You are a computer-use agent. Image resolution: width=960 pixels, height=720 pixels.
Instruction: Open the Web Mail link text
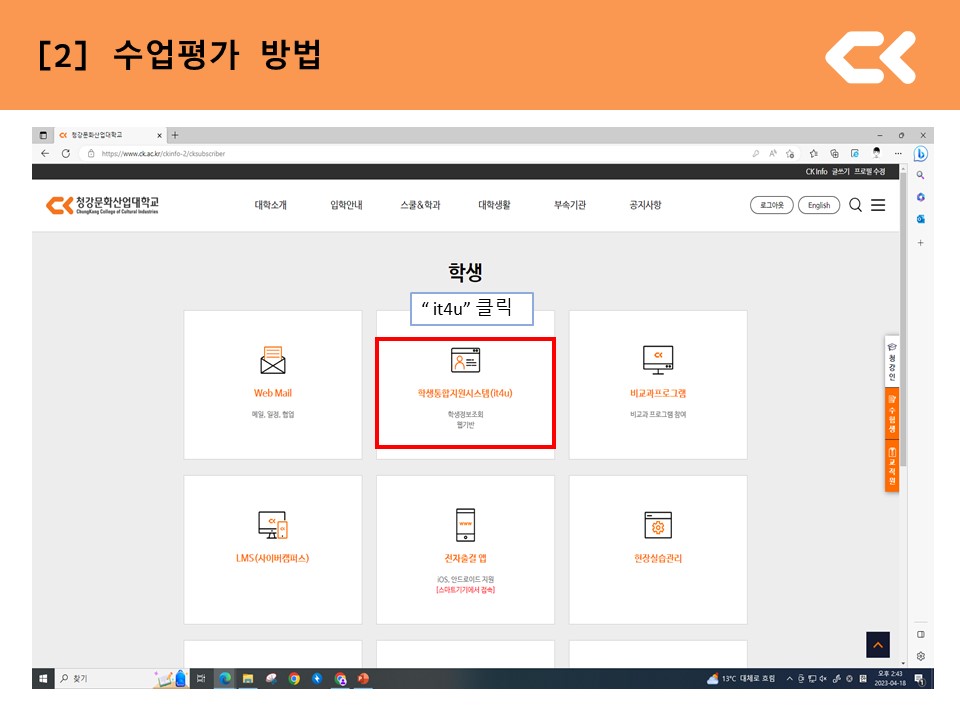point(272,393)
